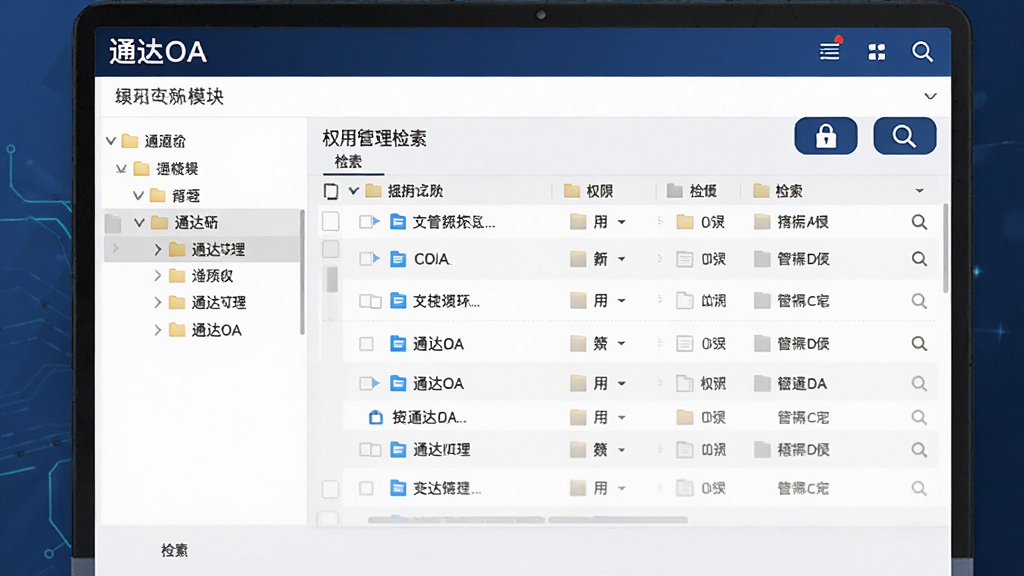Click the magnifier in the 文管 row
Image resolution: width=1024 pixels, height=576 pixels.
(919, 222)
